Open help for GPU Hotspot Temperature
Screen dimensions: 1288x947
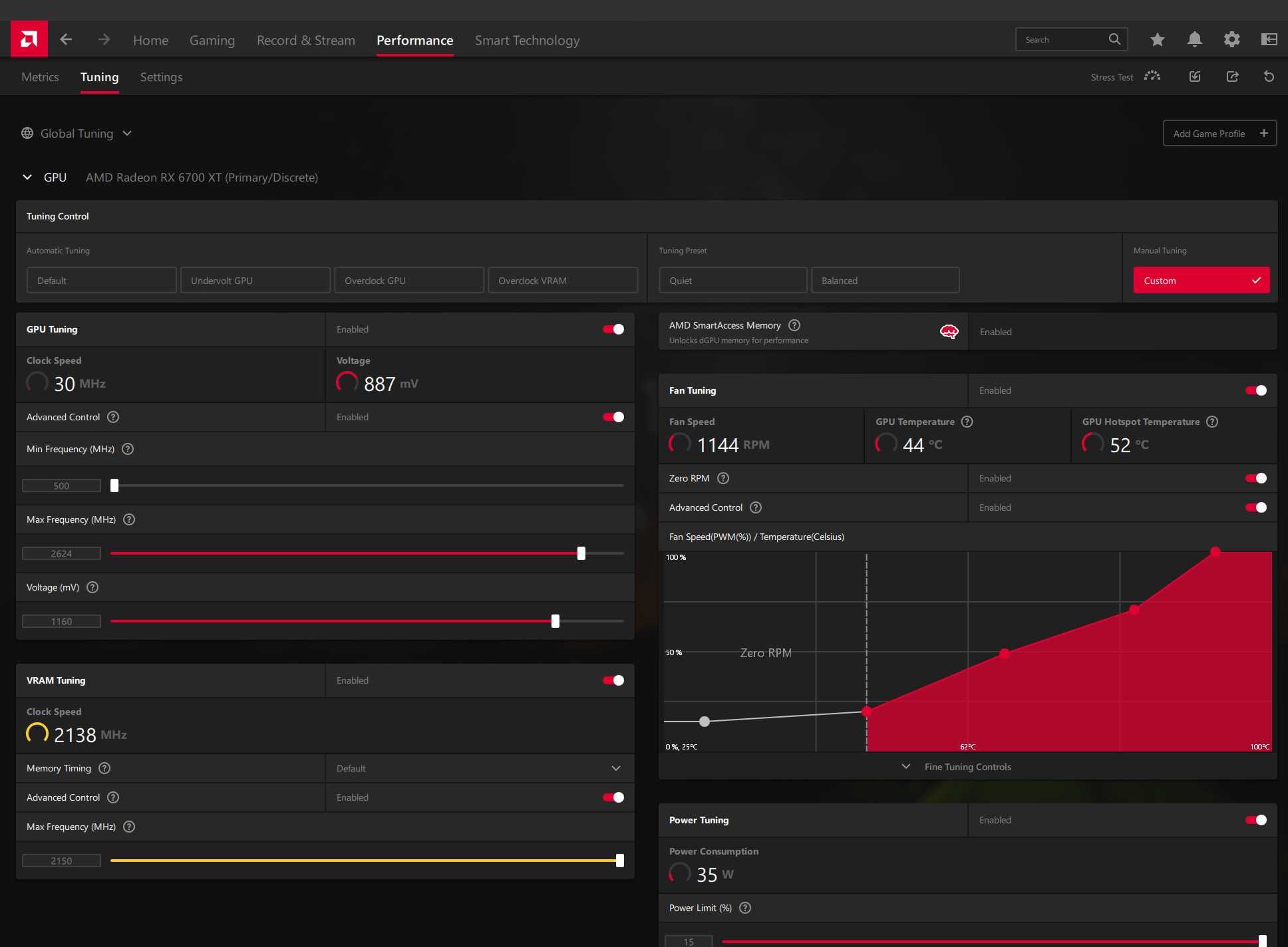click(1212, 422)
